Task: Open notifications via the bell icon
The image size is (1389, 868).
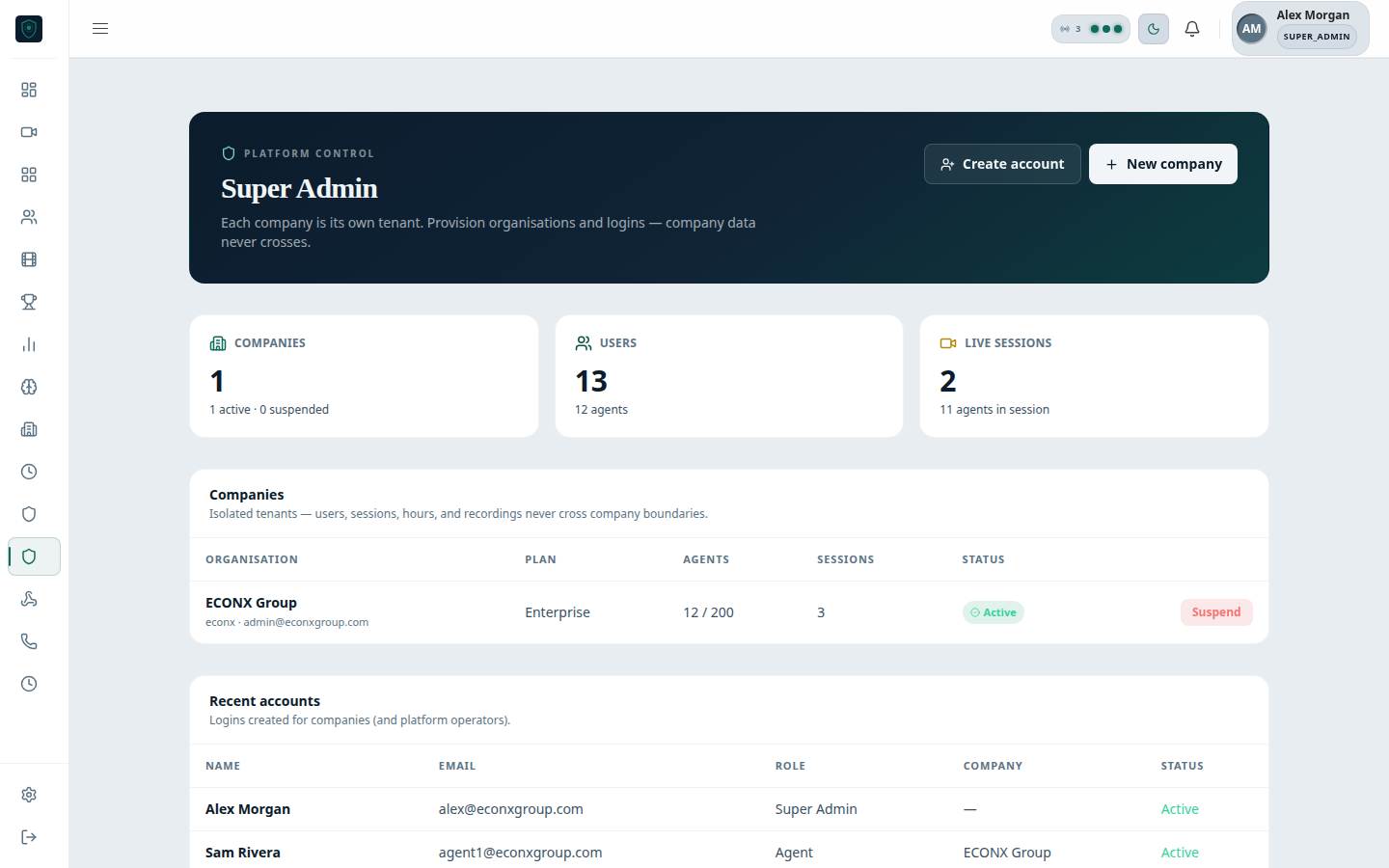Action: click(x=1192, y=29)
